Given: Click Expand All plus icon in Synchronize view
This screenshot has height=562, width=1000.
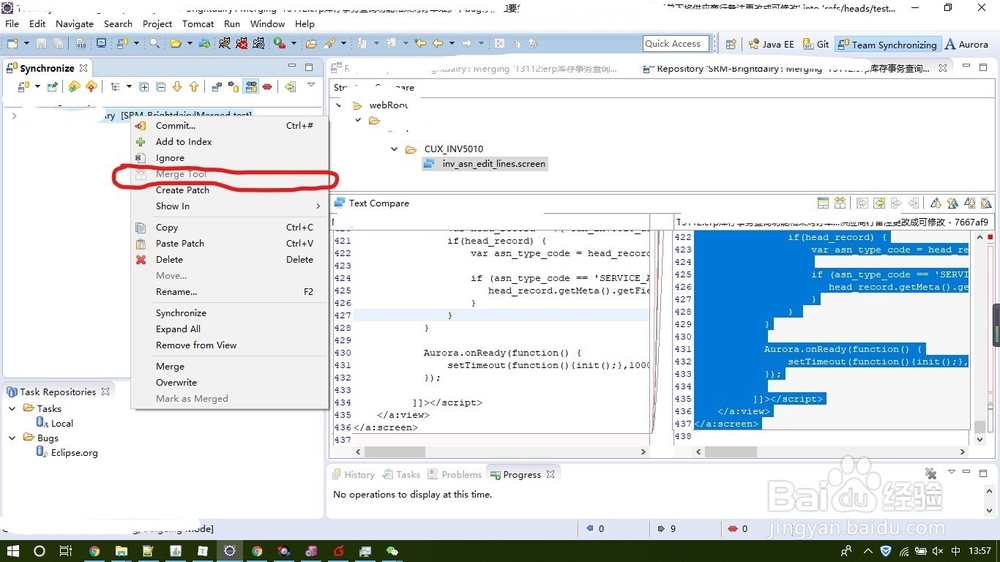Looking at the screenshot, I should click(144, 86).
